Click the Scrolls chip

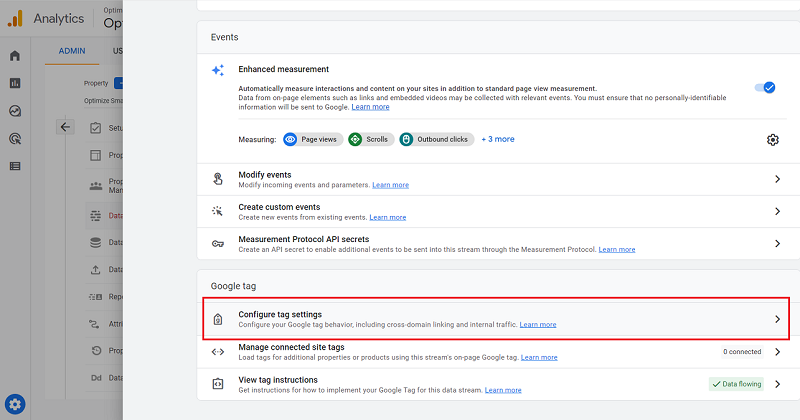(371, 139)
